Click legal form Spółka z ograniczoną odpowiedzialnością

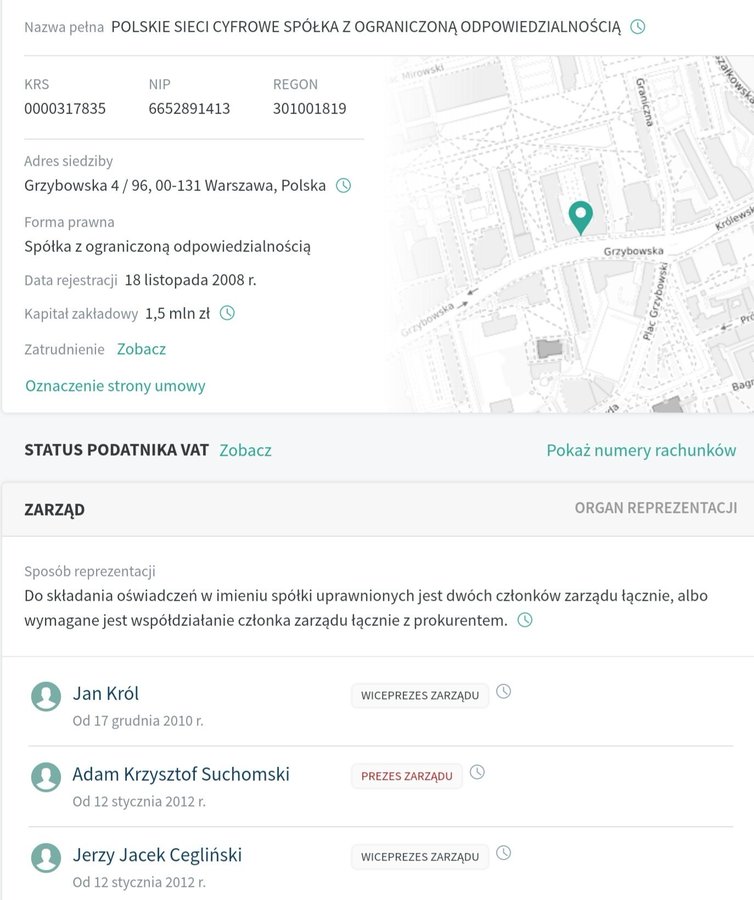tap(168, 246)
